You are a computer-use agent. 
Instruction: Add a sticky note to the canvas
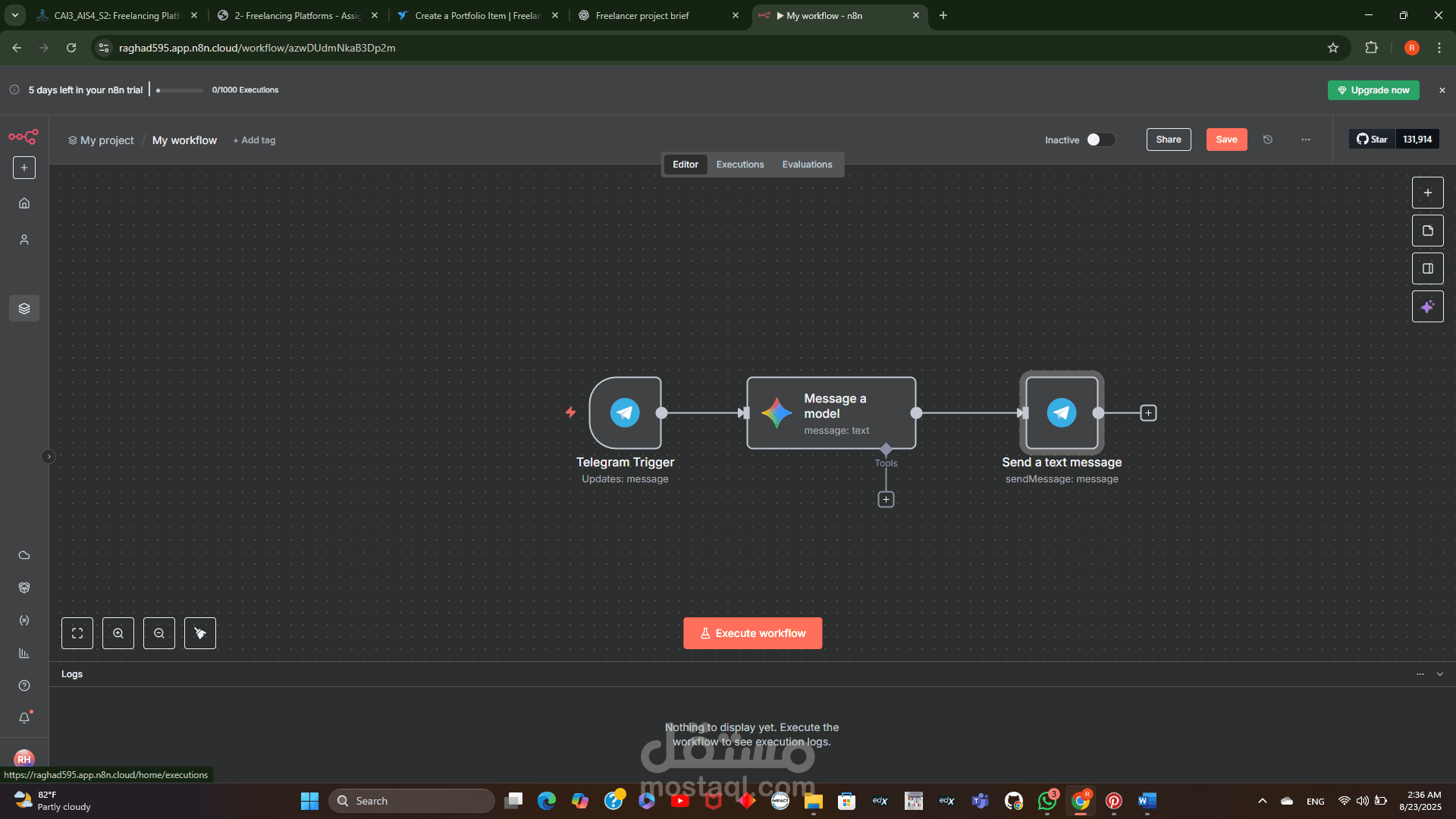coord(1427,231)
